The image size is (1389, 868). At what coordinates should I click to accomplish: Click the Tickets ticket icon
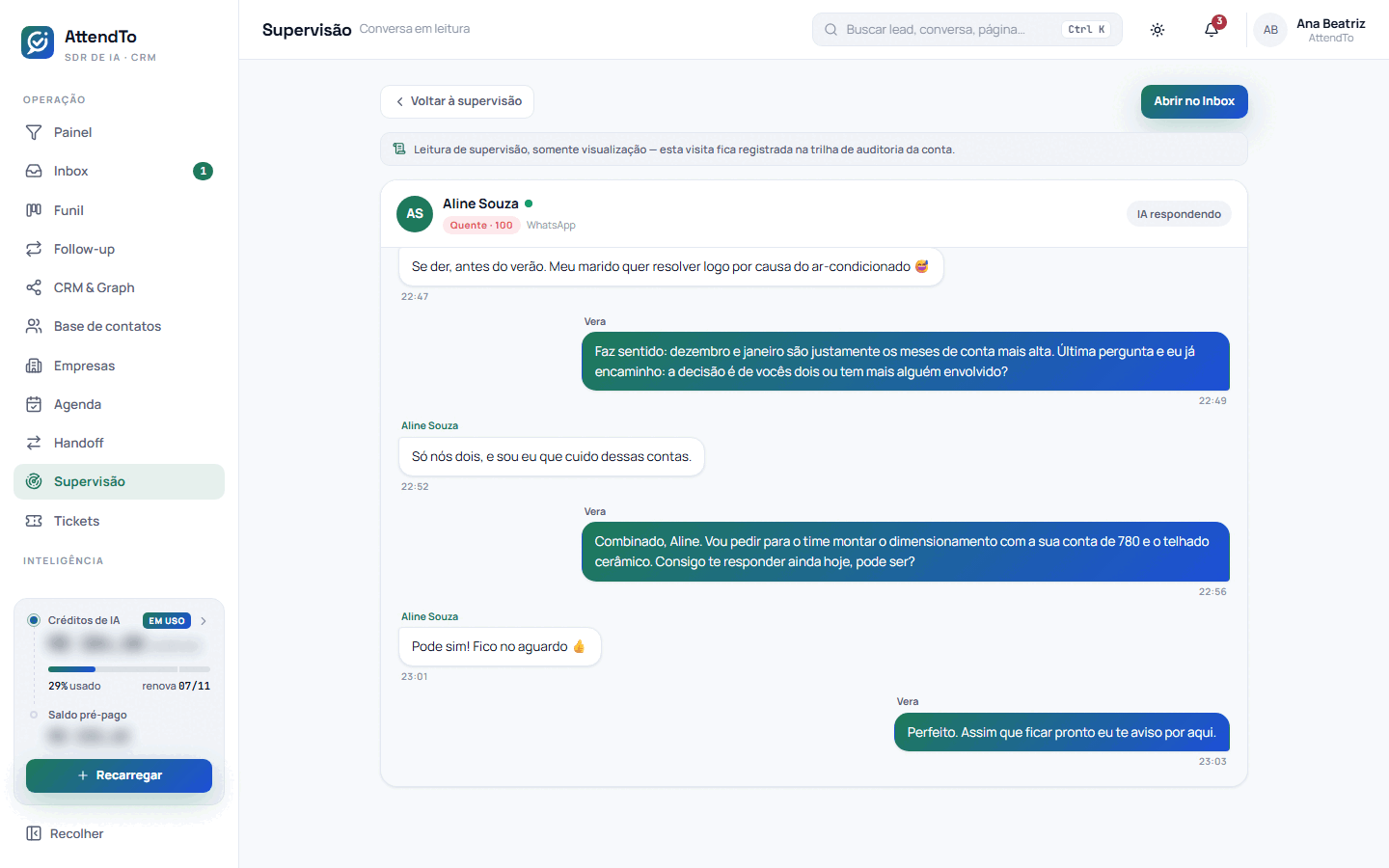click(x=34, y=521)
